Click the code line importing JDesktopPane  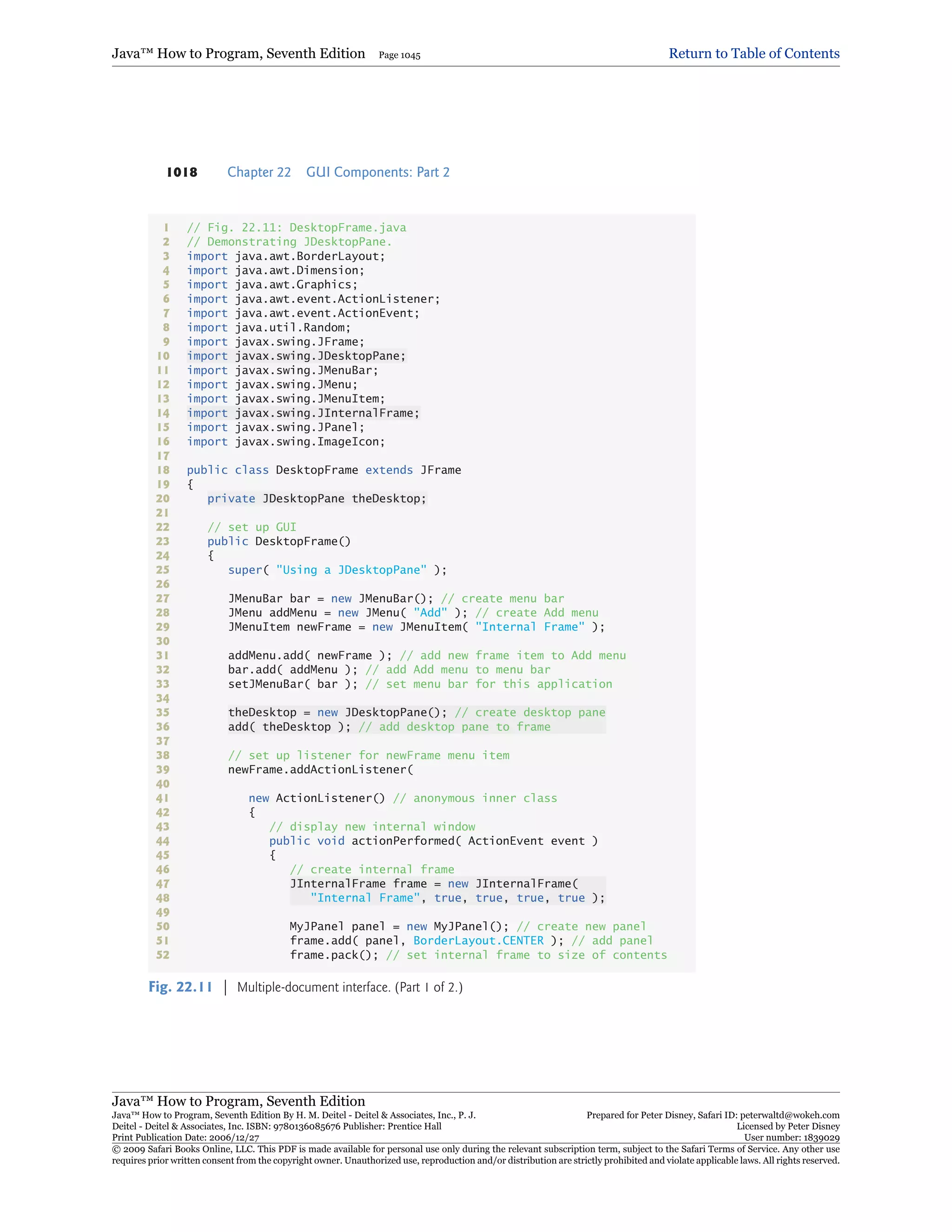click(296, 356)
